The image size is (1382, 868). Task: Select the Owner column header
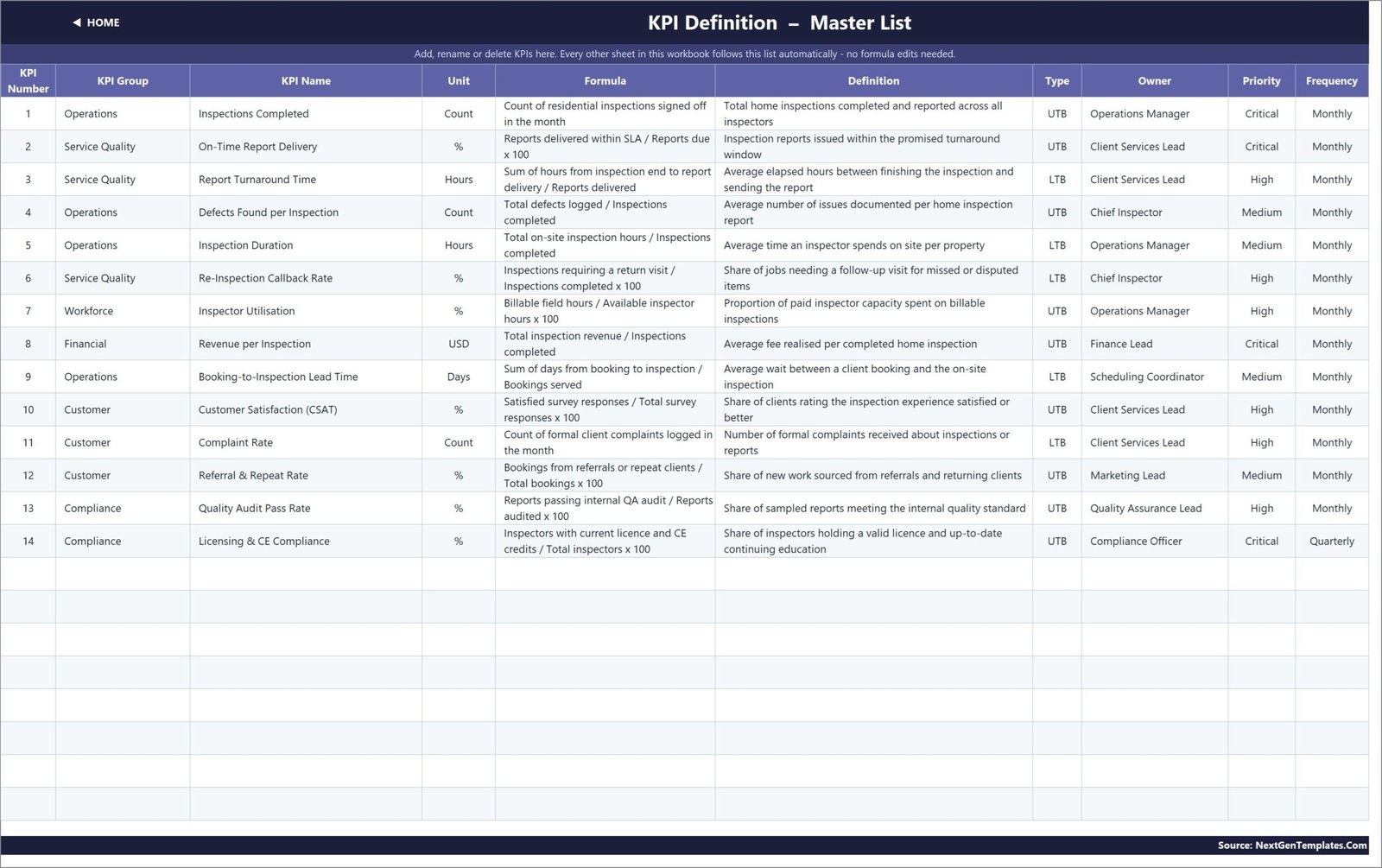1155,80
